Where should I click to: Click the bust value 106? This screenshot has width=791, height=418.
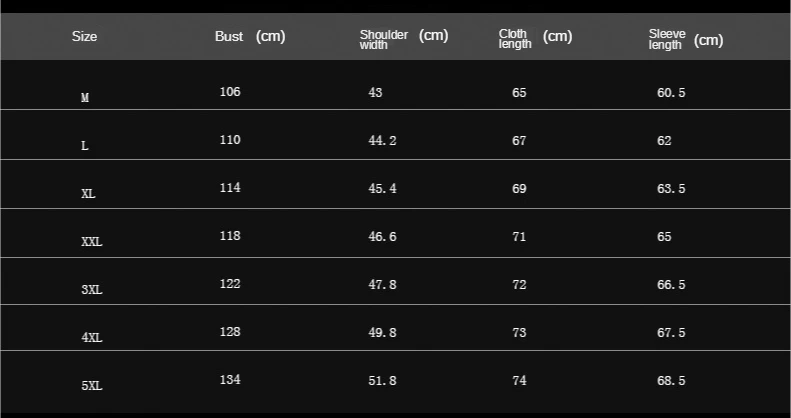[x=230, y=92]
